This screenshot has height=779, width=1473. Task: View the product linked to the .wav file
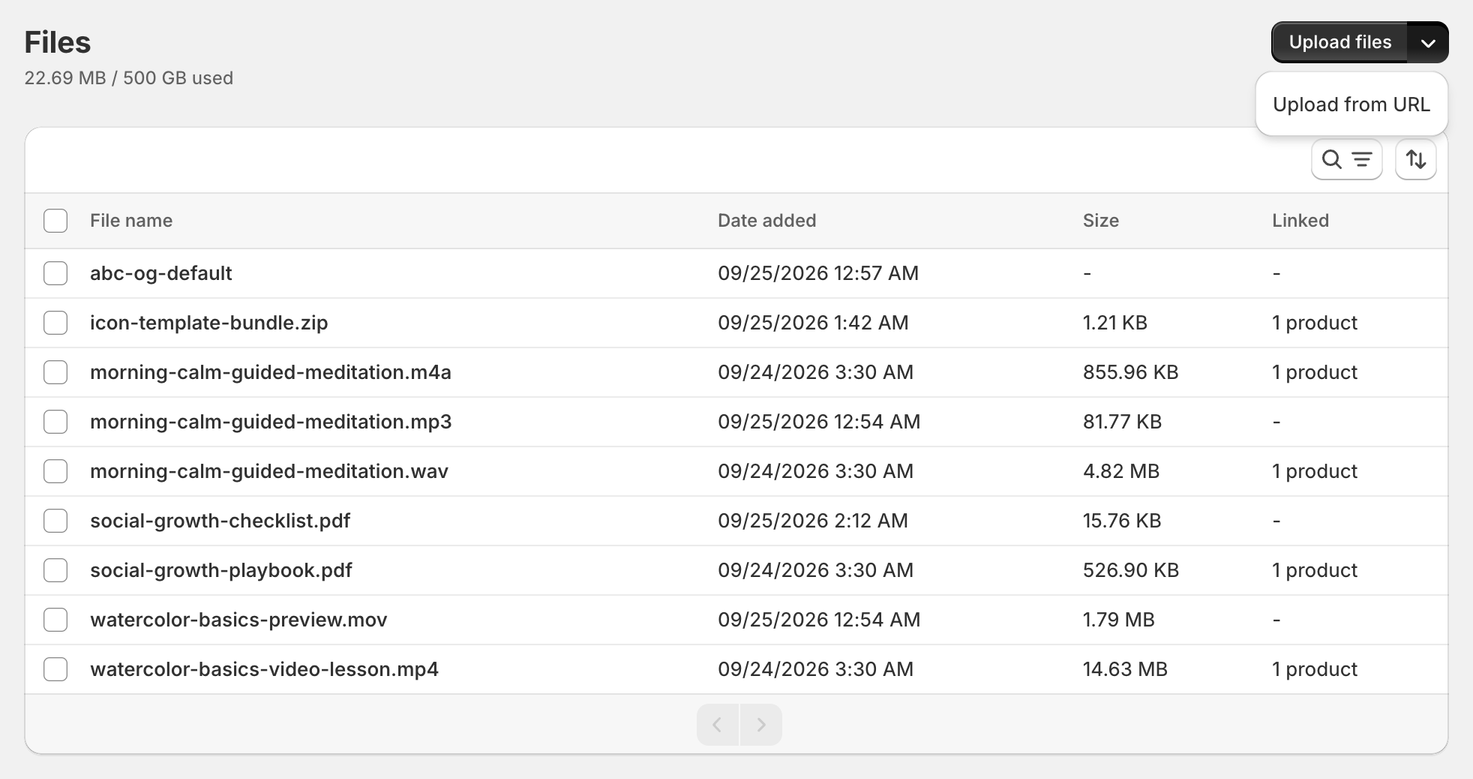click(x=1315, y=471)
